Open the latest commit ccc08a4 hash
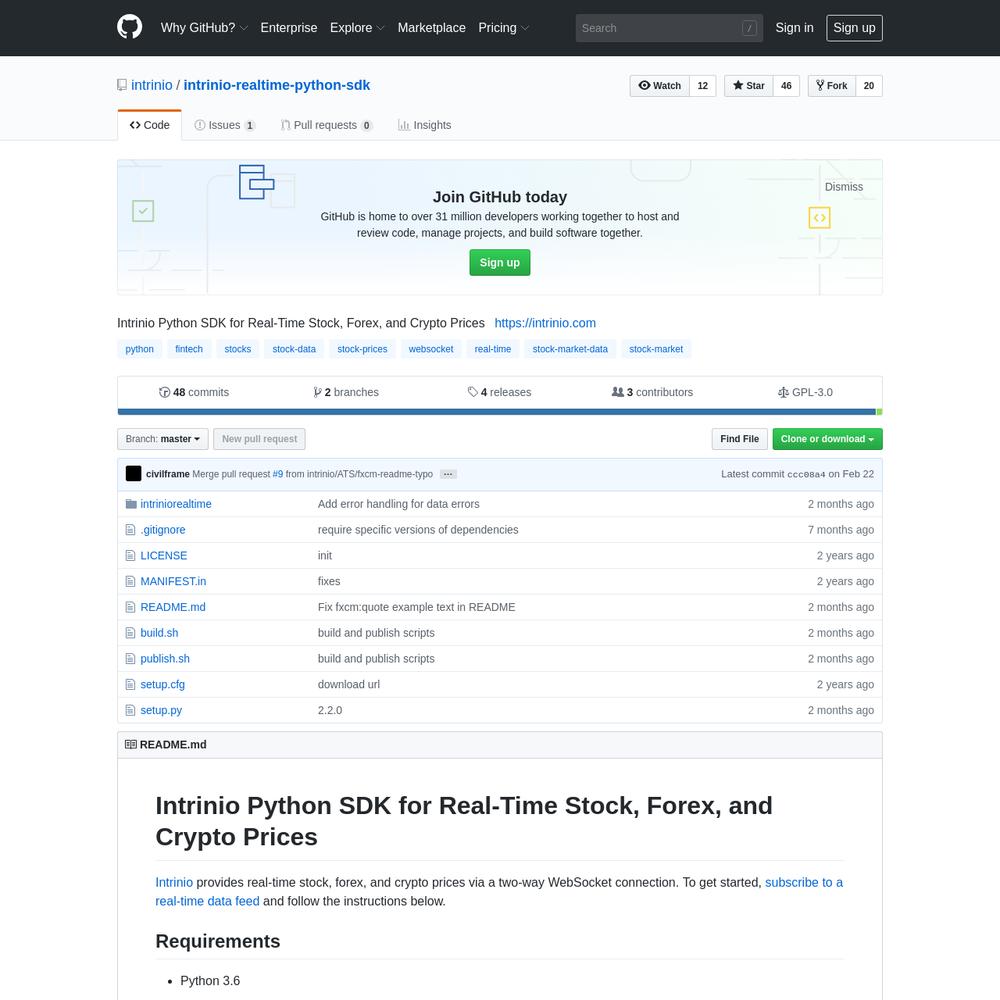The width and height of the screenshot is (1000, 1000). [806, 474]
